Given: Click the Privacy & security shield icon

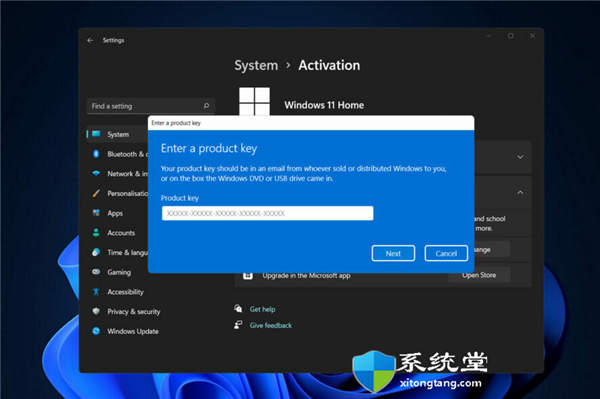Looking at the screenshot, I should click(x=96, y=311).
